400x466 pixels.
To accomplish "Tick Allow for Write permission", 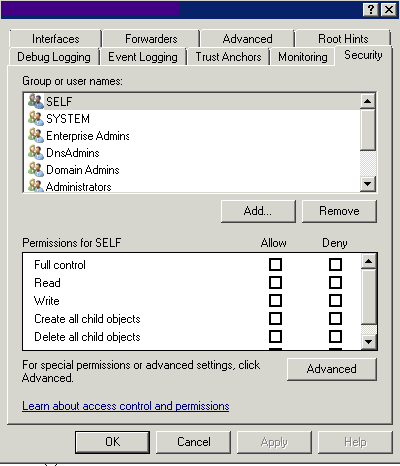I will pyautogui.click(x=275, y=301).
